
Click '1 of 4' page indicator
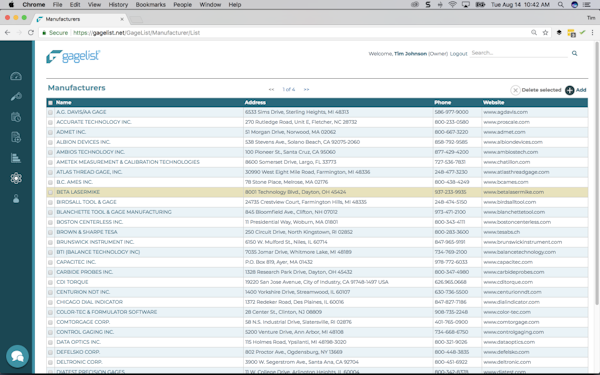click(x=289, y=90)
